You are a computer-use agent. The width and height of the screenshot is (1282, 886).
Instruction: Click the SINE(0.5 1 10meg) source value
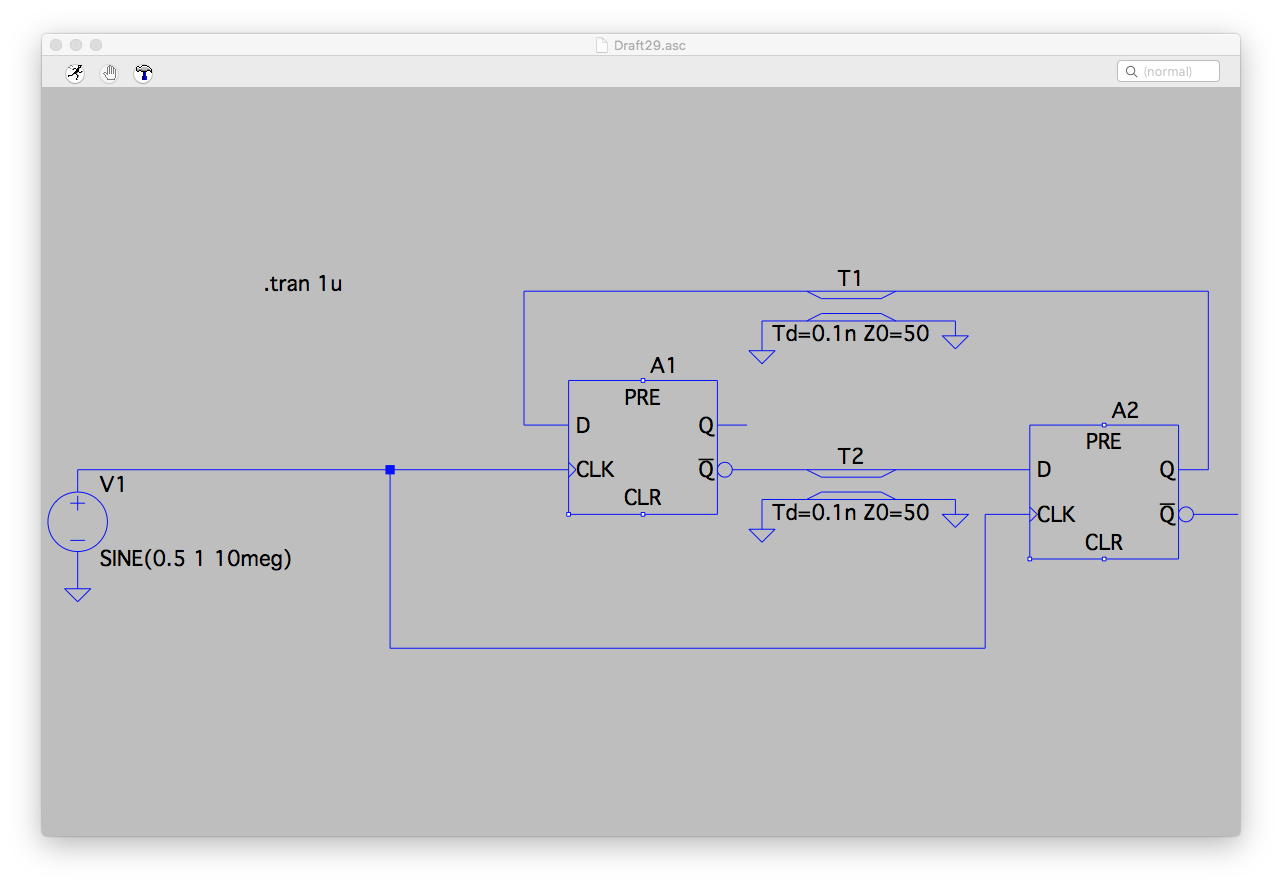click(196, 560)
